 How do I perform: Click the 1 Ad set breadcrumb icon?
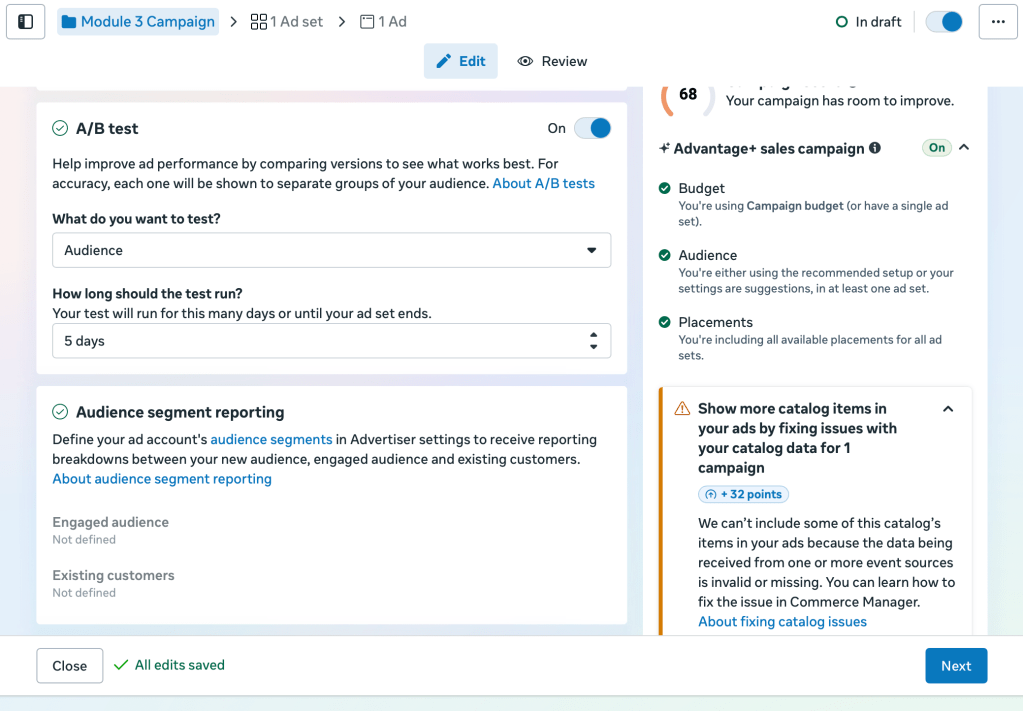click(259, 22)
